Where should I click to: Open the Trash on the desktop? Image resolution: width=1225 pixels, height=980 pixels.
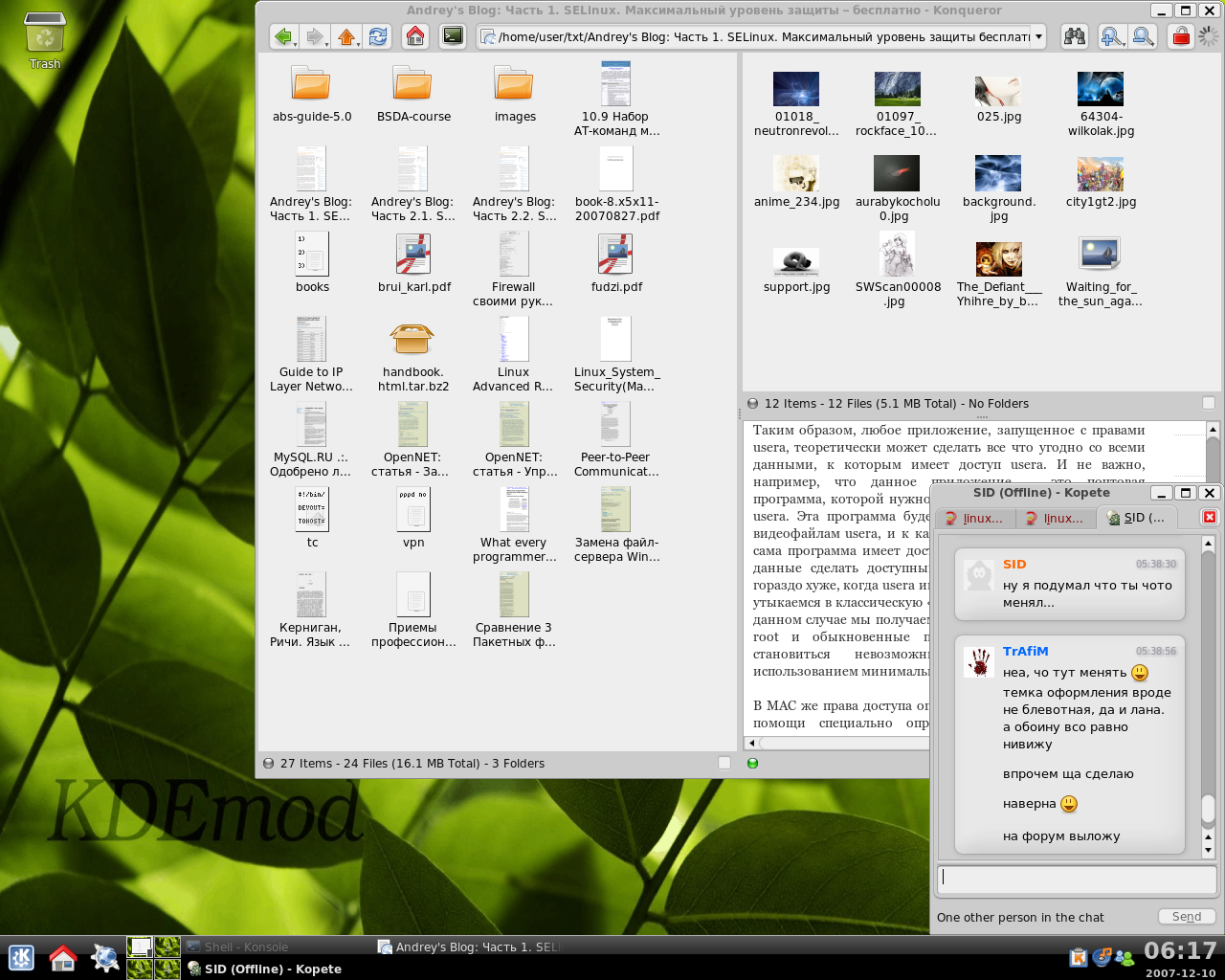[x=45, y=42]
